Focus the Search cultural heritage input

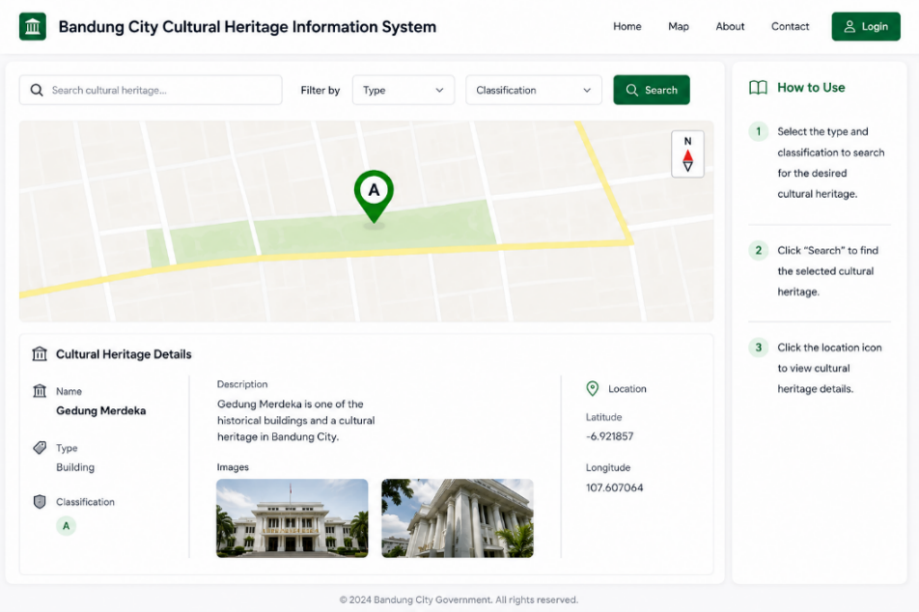click(151, 90)
